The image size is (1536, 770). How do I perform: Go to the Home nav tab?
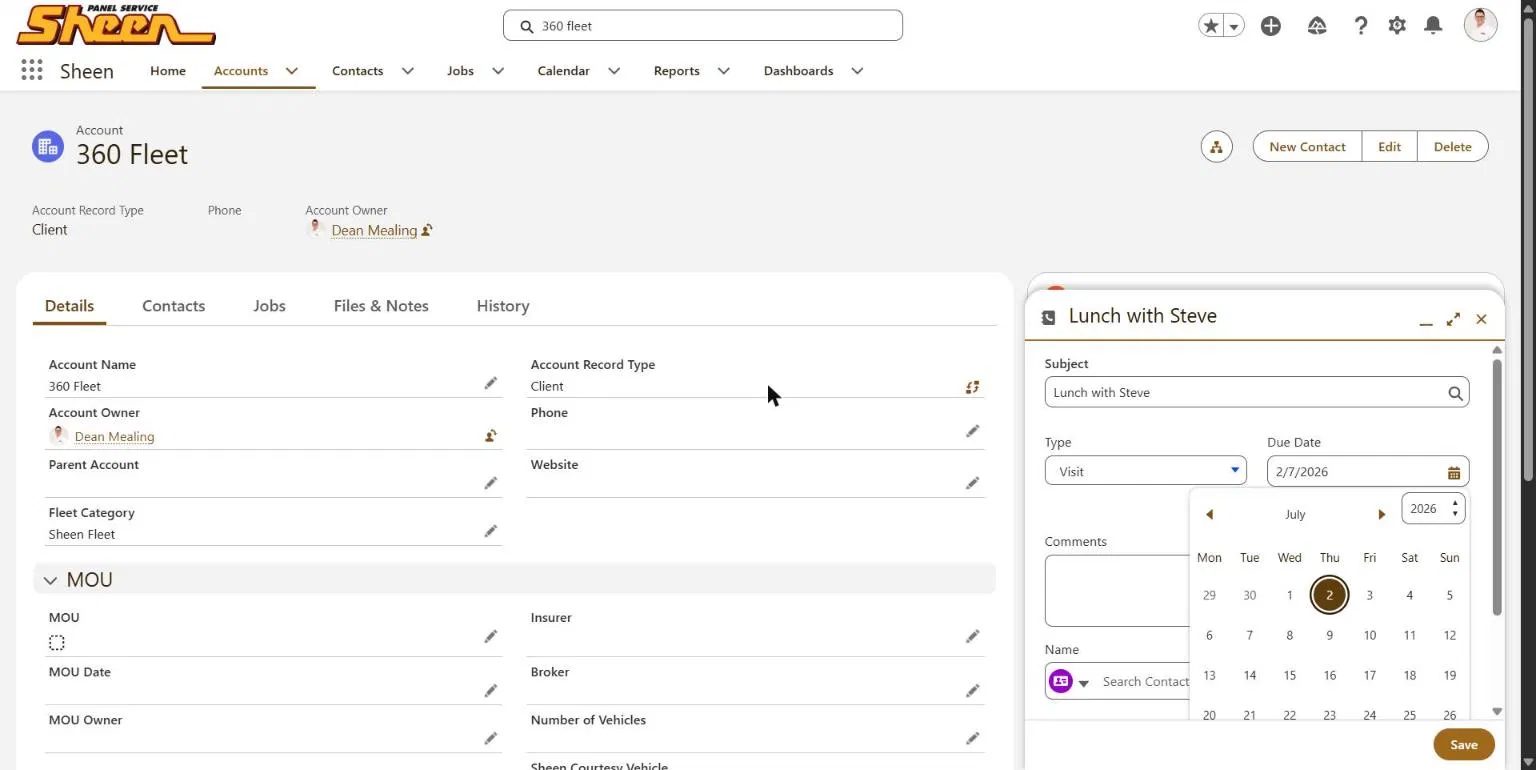click(168, 71)
